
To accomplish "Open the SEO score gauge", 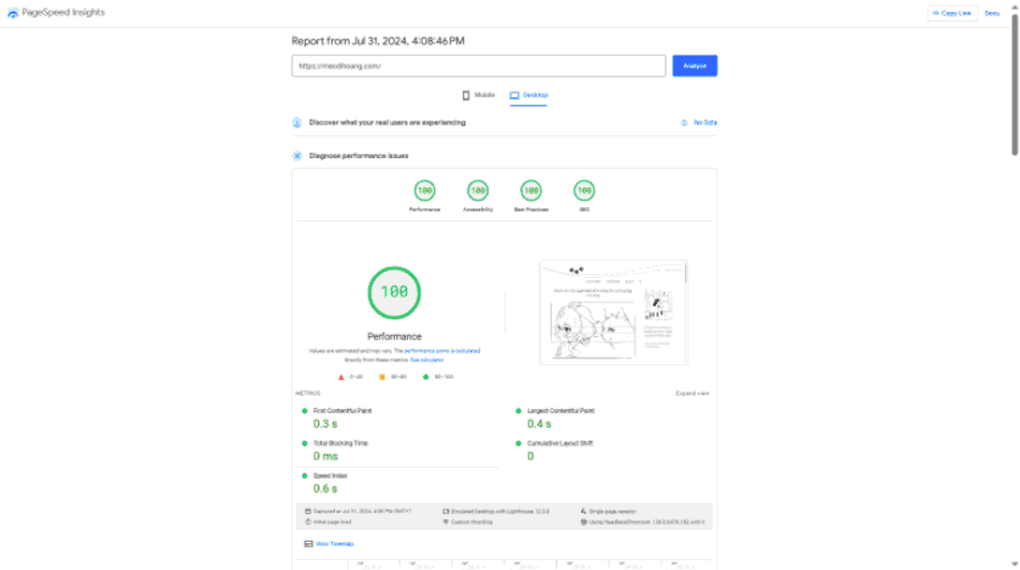I will 584,190.
